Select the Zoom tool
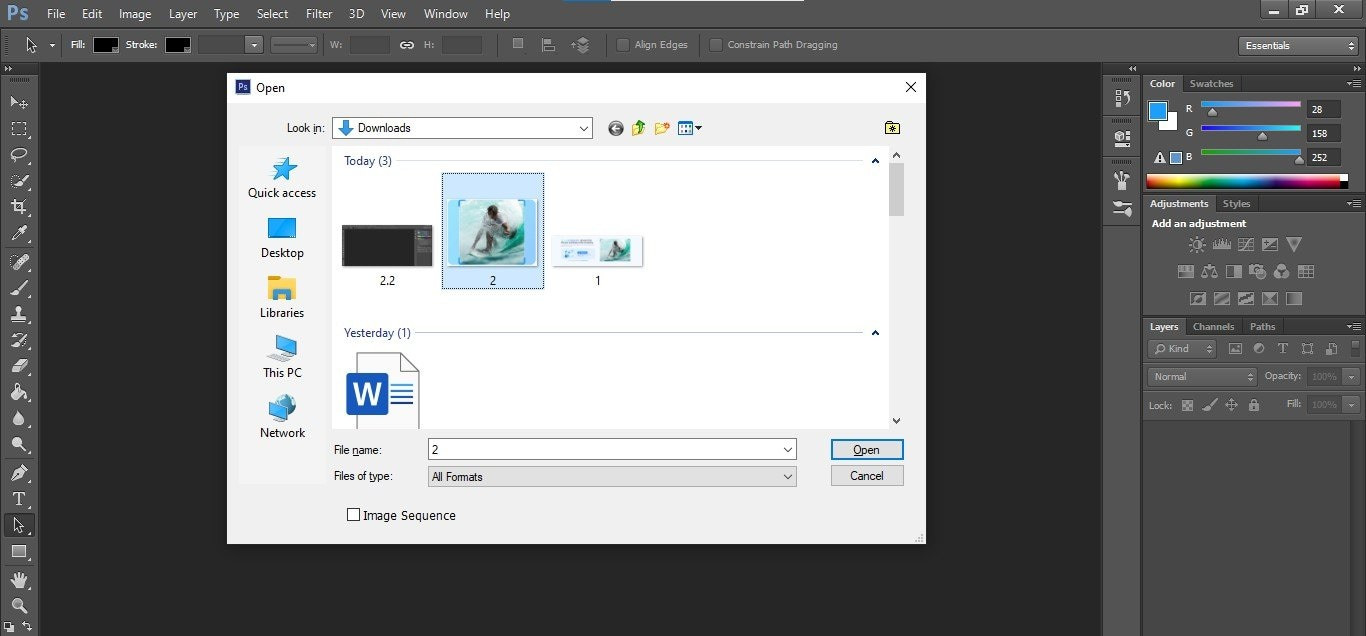1366x636 pixels. click(19, 606)
